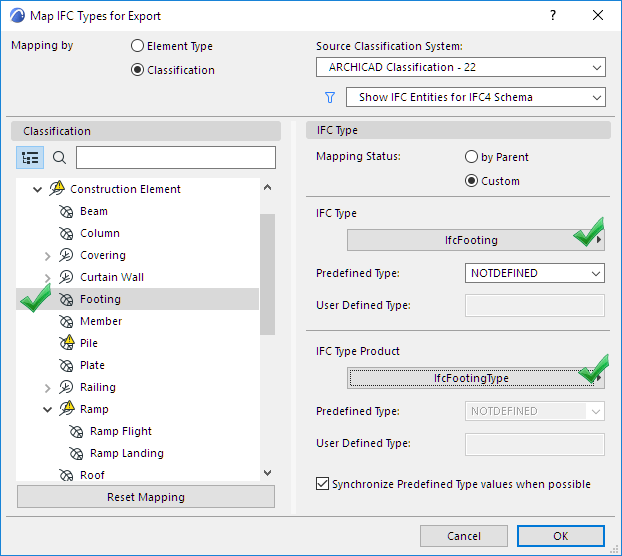Click the Pile warning classification icon

67,343
